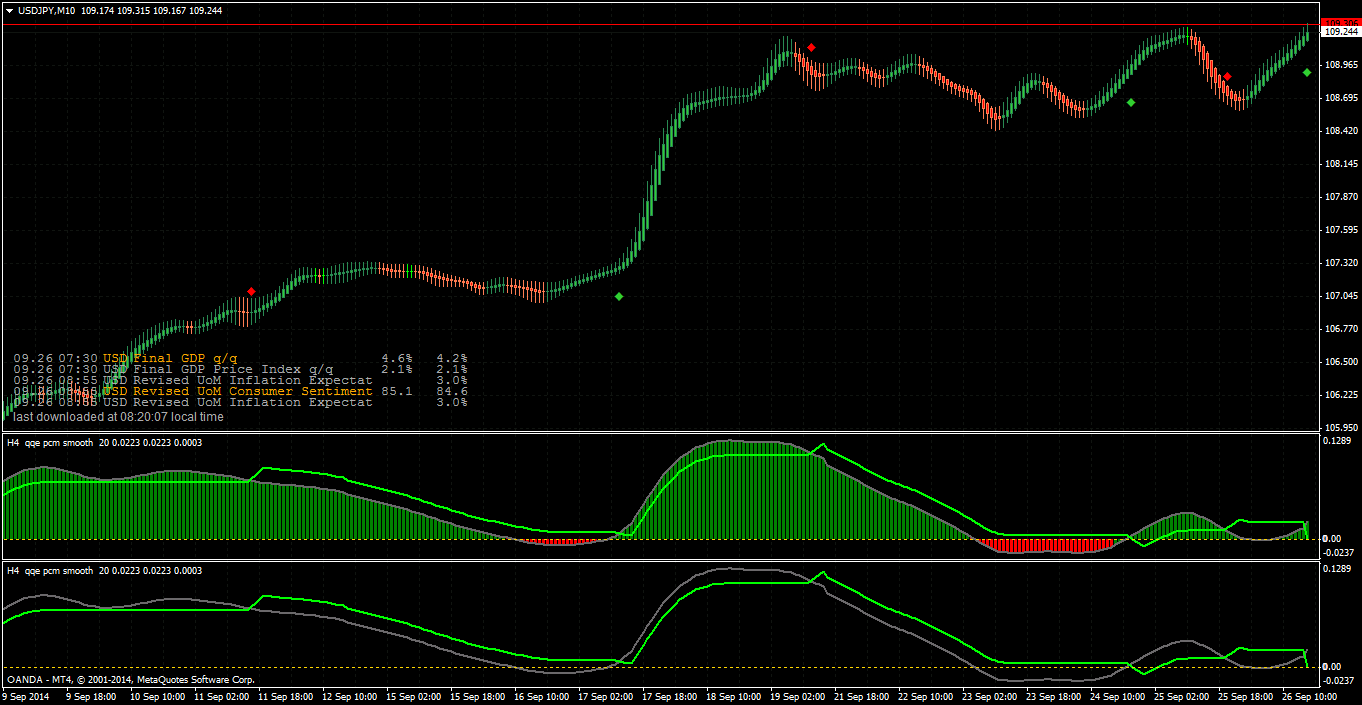Click the "last downloaded at 08:20:07 local time" text
The width and height of the screenshot is (1362, 705).
click(x=118, y=416)
